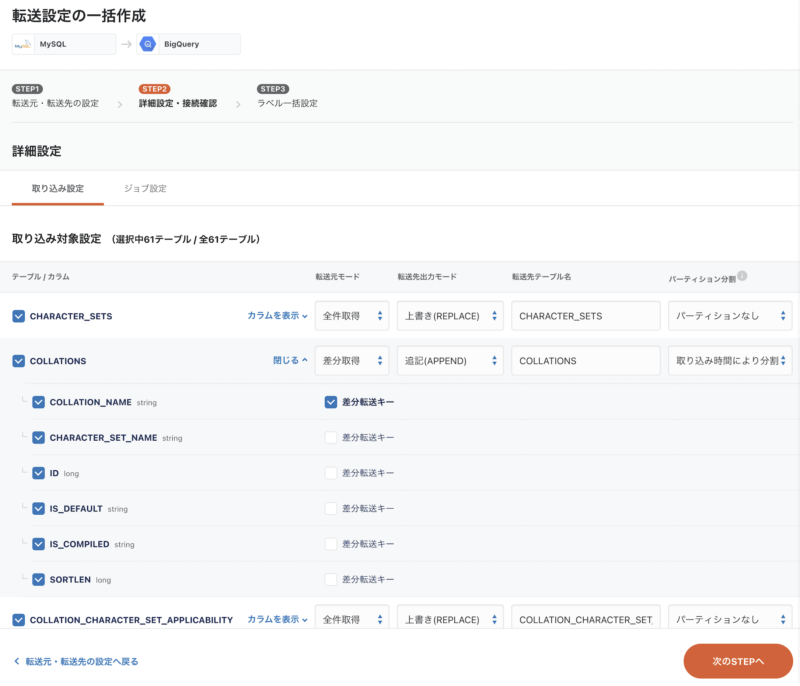The width and height of the screenshot is (800, 686).
Task: Select the 取り込み設定 tab
Action: click(51, 189)
